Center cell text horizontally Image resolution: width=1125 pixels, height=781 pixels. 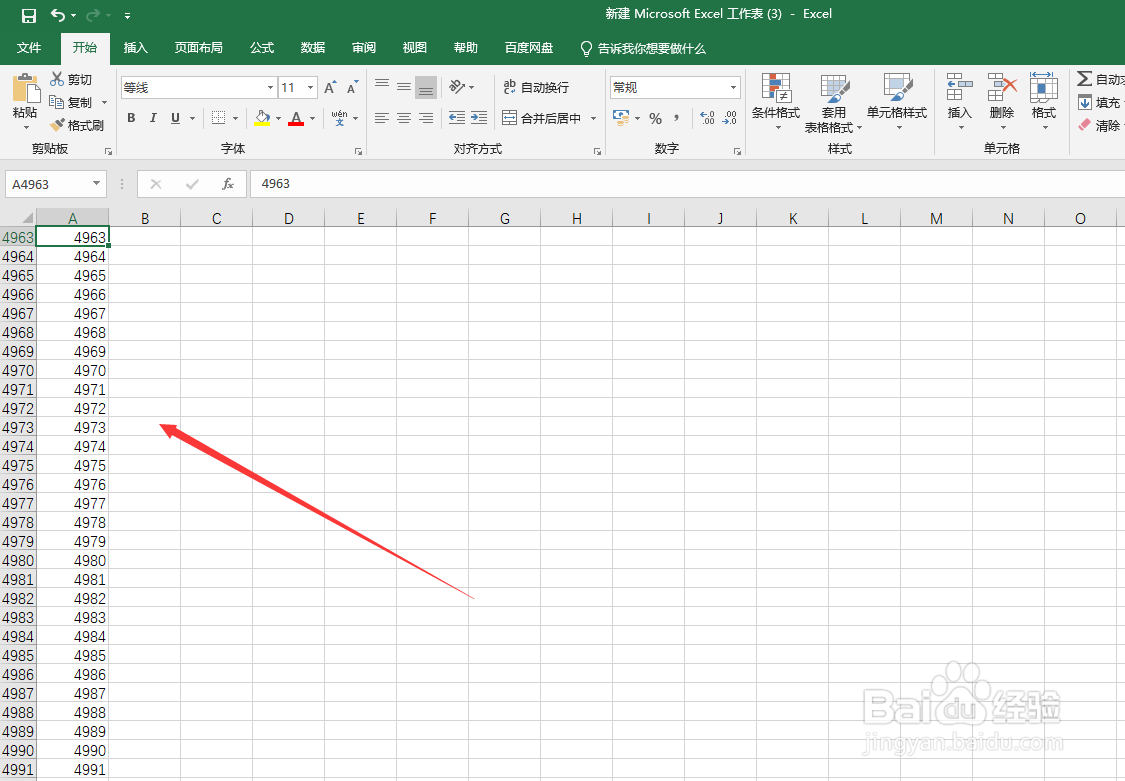[404, 118]
